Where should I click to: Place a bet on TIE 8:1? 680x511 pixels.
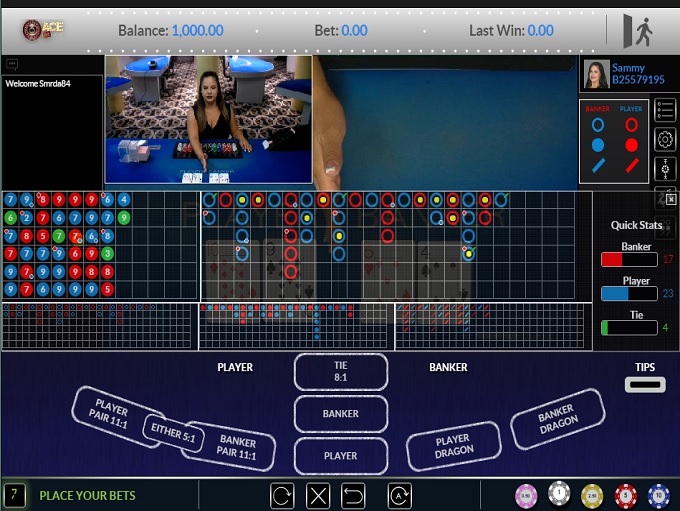[340, 371]
